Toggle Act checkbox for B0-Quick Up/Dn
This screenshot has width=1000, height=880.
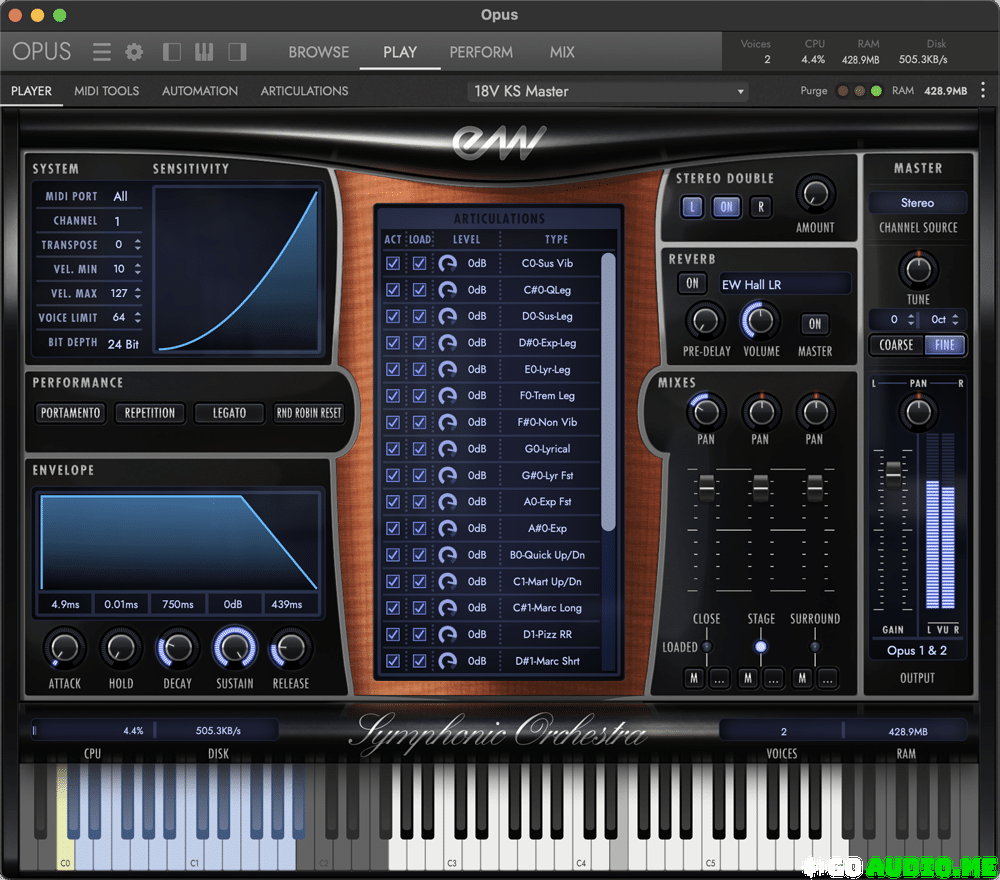[x=393, y=555]
